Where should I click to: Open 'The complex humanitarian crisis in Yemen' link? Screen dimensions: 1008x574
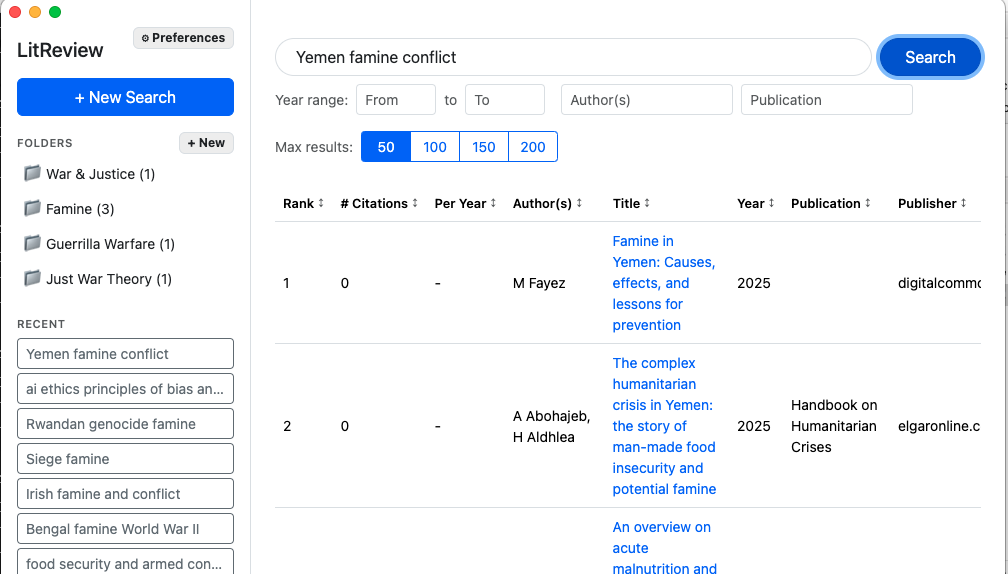[x=664, y=426]
